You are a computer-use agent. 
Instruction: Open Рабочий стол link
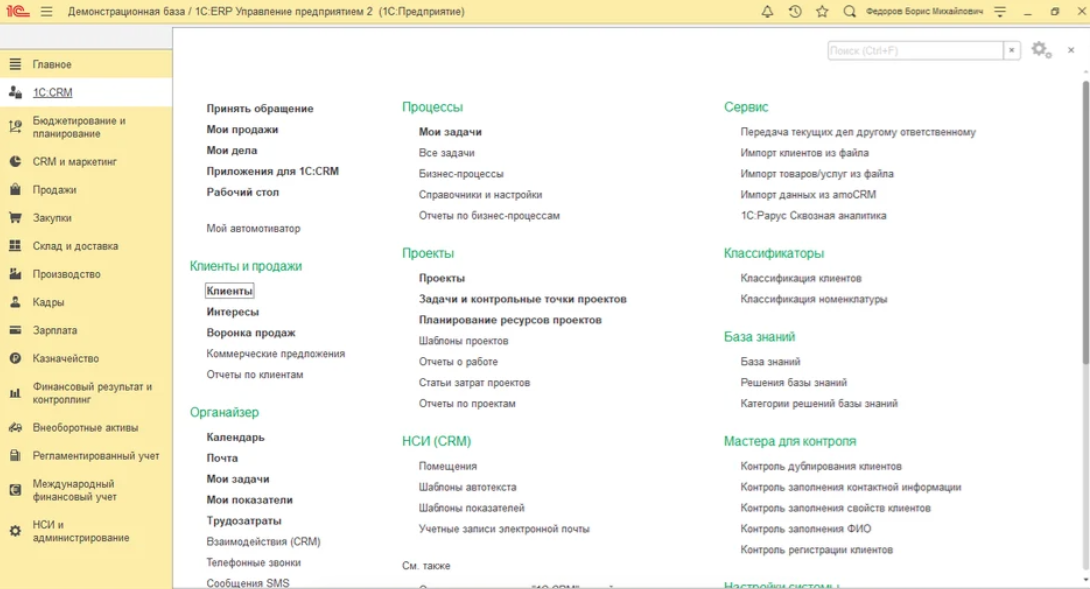243,192
